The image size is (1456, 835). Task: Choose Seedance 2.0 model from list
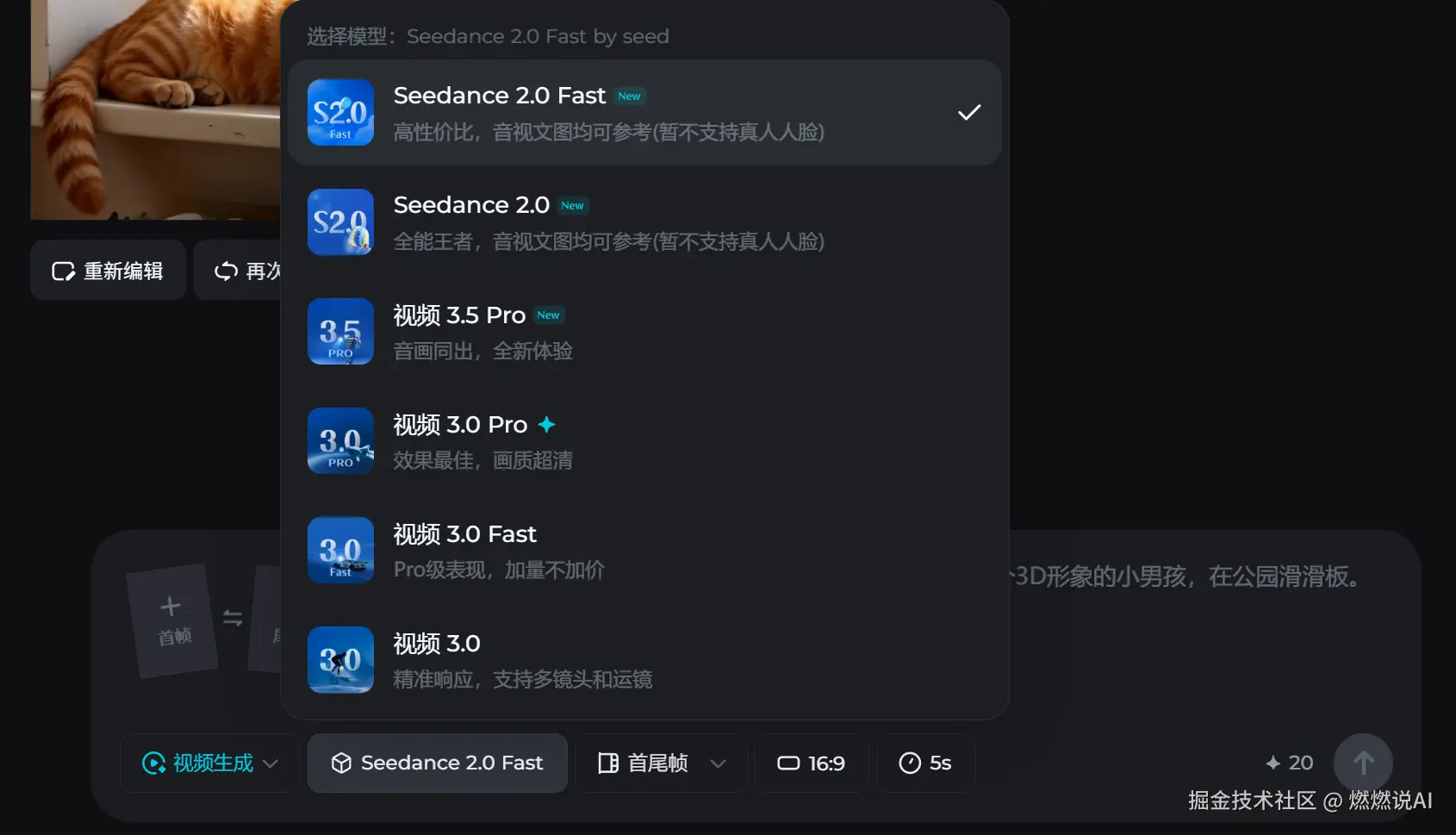644,221
